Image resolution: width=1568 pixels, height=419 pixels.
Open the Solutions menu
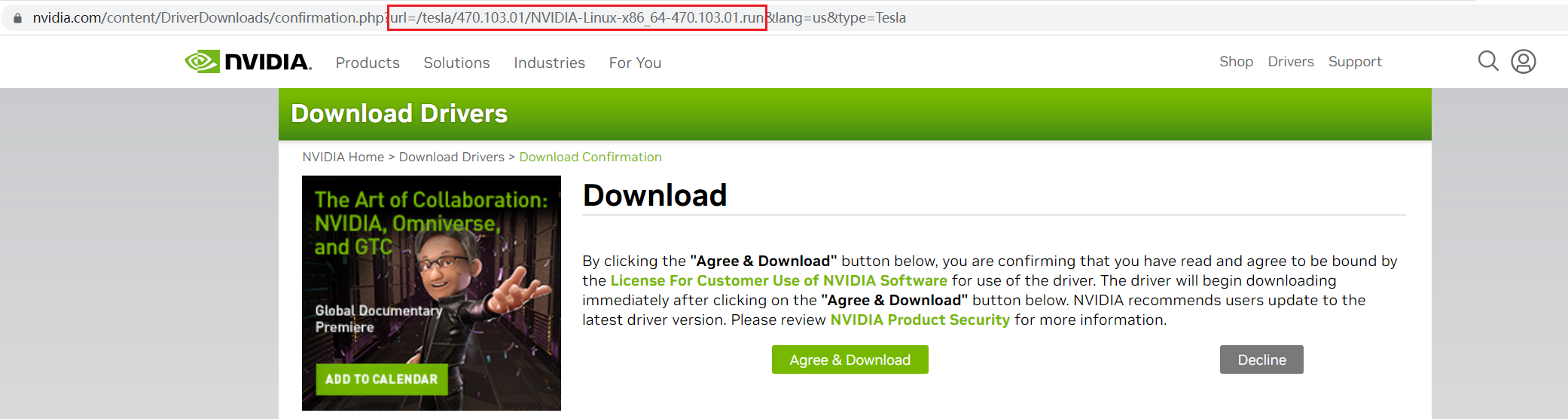456,63
